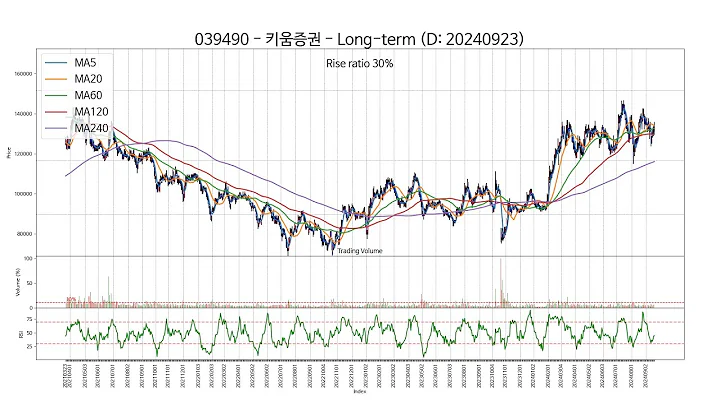Click the RSI axis tick 75

coord(29,319)
